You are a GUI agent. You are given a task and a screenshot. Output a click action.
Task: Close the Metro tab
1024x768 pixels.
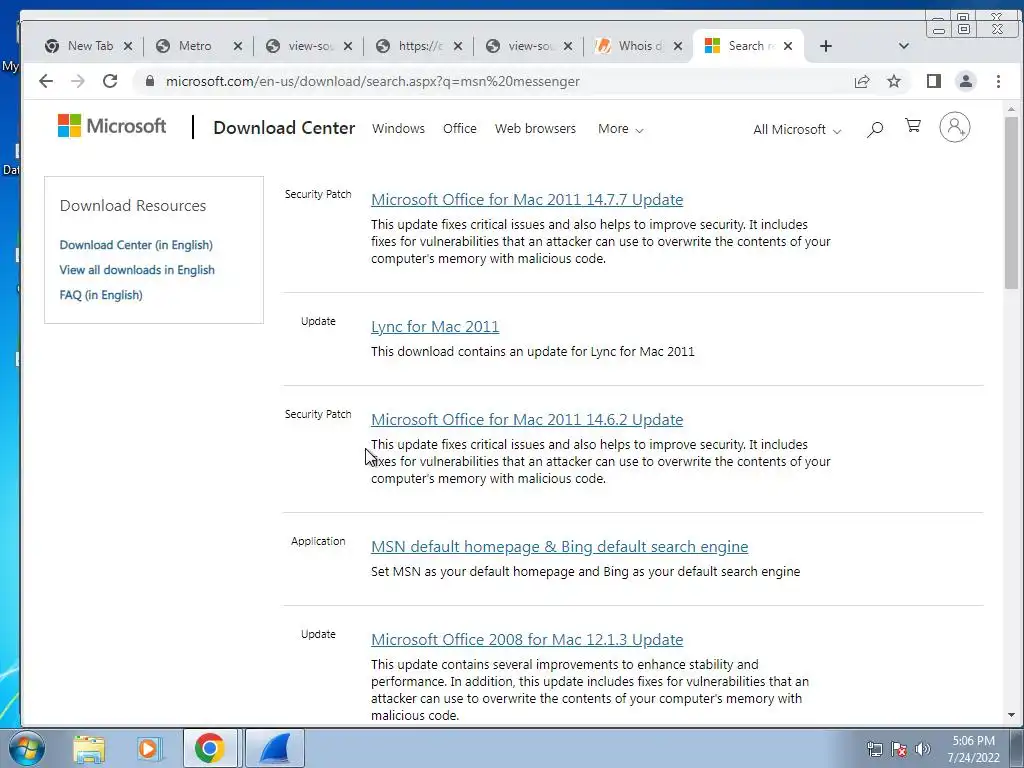point(238,46)
